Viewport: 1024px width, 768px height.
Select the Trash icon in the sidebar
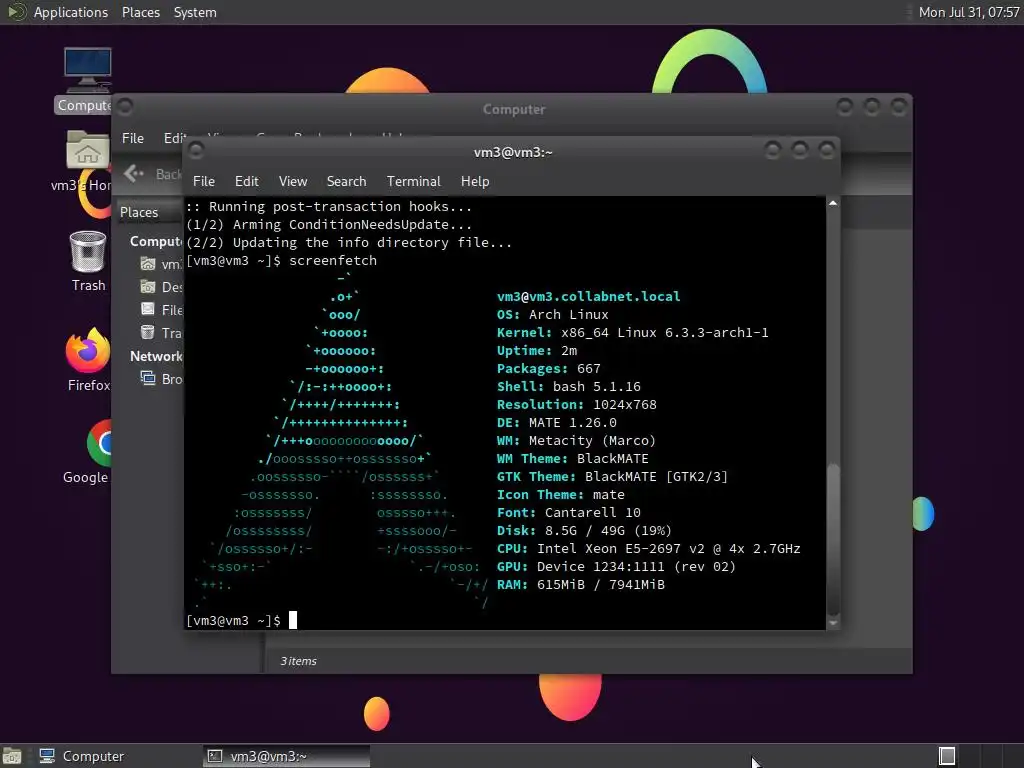tap(148, 332)
